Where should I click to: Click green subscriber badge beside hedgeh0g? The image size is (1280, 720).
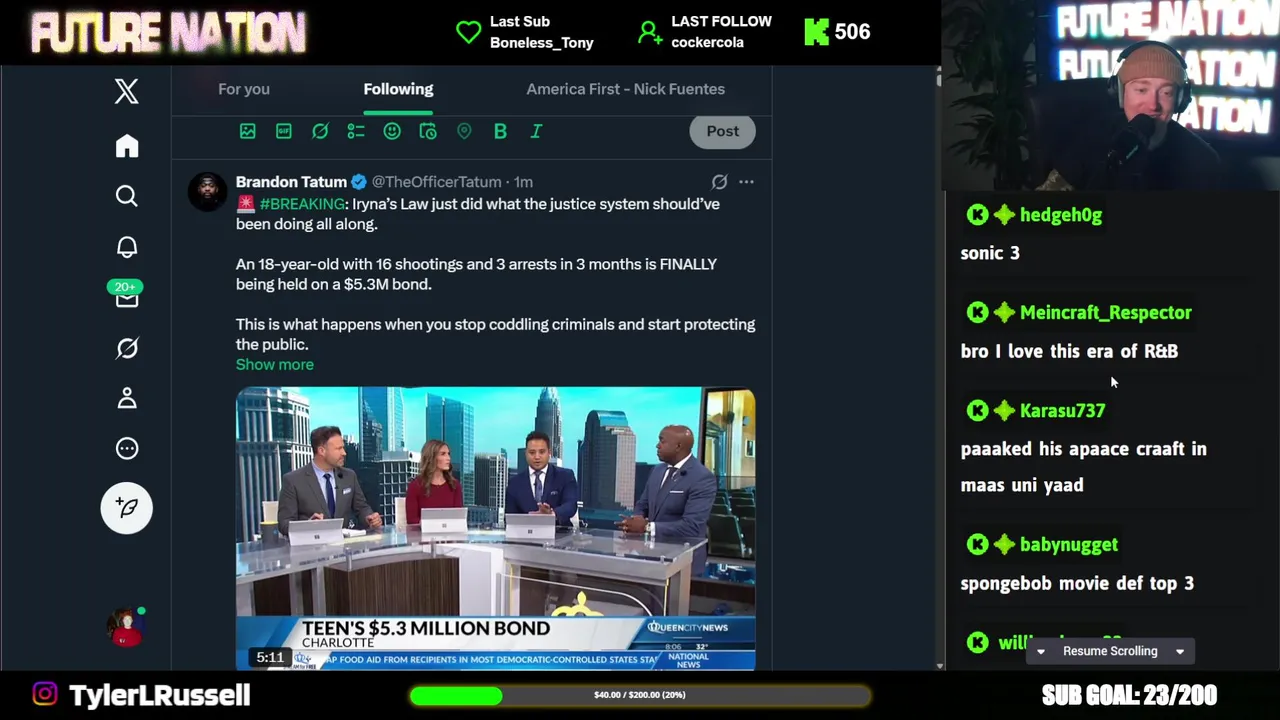(x=1004, y=215)
